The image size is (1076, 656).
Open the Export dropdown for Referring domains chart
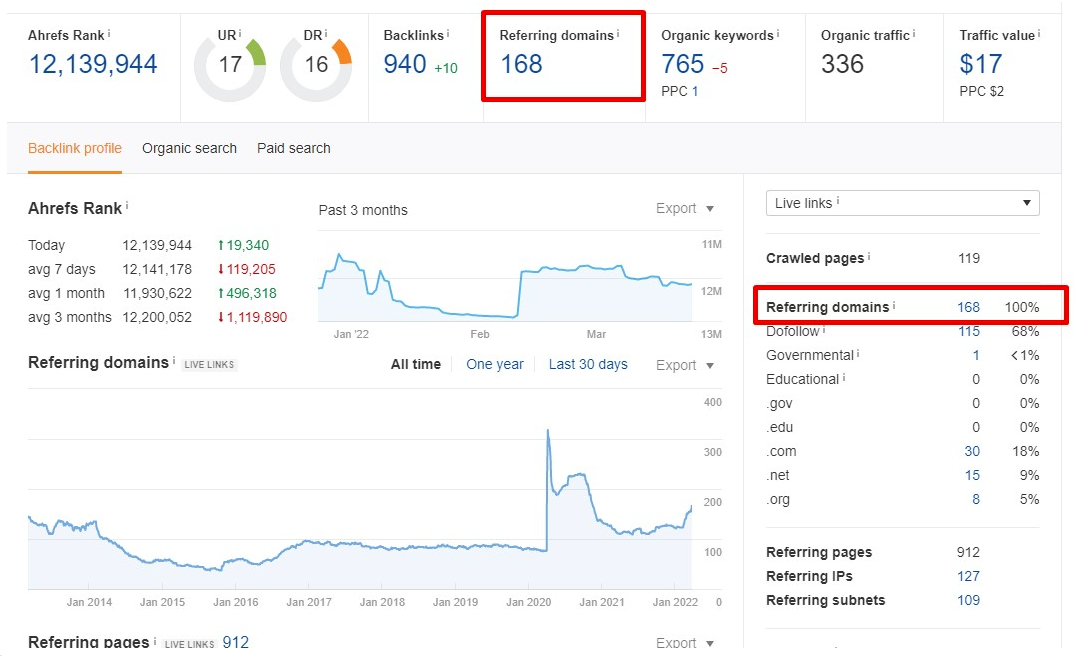click(685, 365)
